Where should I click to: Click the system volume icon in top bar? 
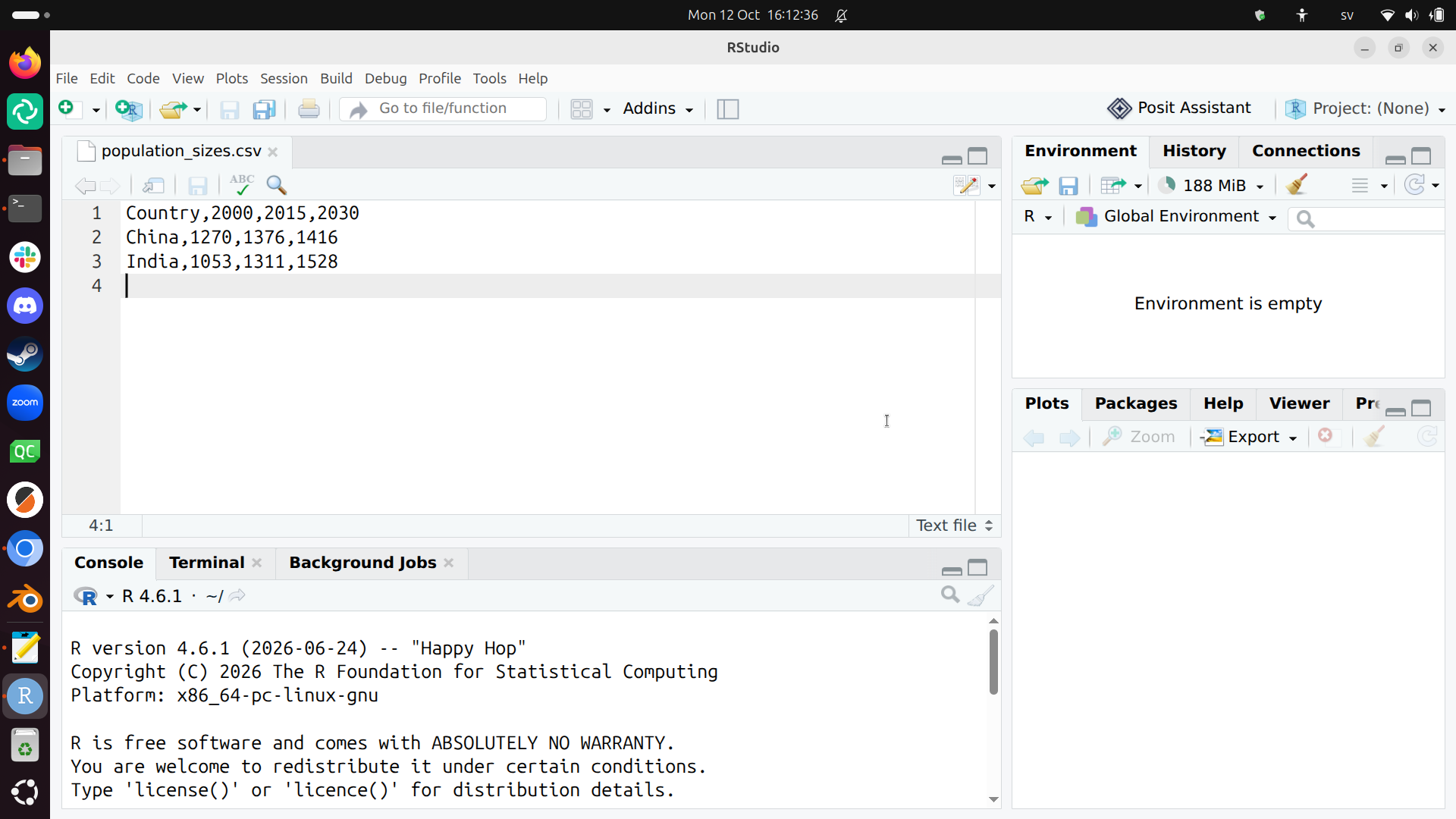[1411, 15]
